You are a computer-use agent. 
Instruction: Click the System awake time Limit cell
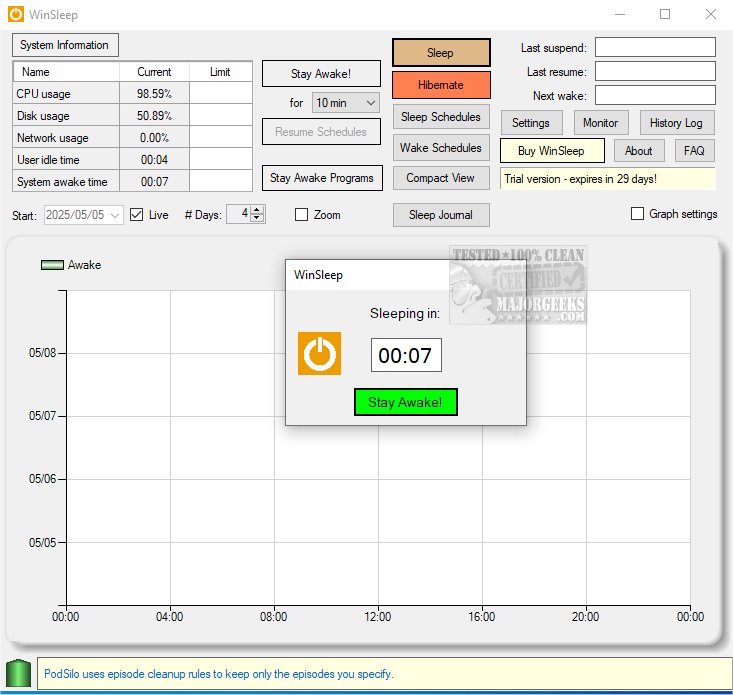221,181
